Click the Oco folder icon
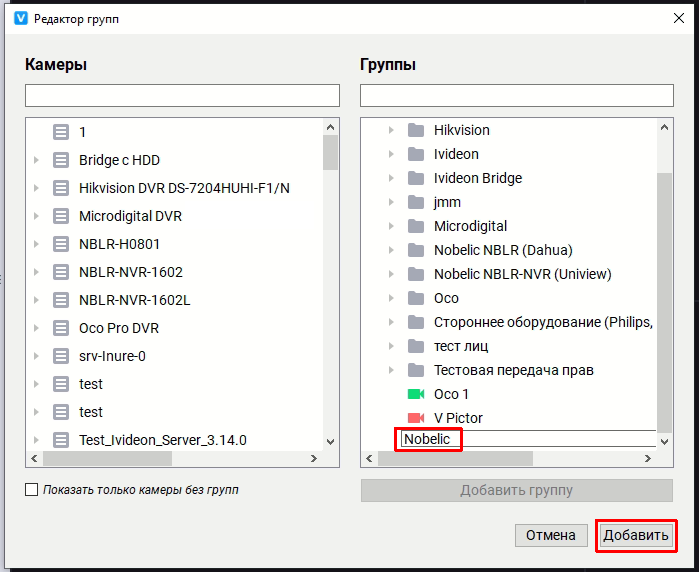This screenshot has height=572, width=699. pyautogui.click(x=416, y=298)
